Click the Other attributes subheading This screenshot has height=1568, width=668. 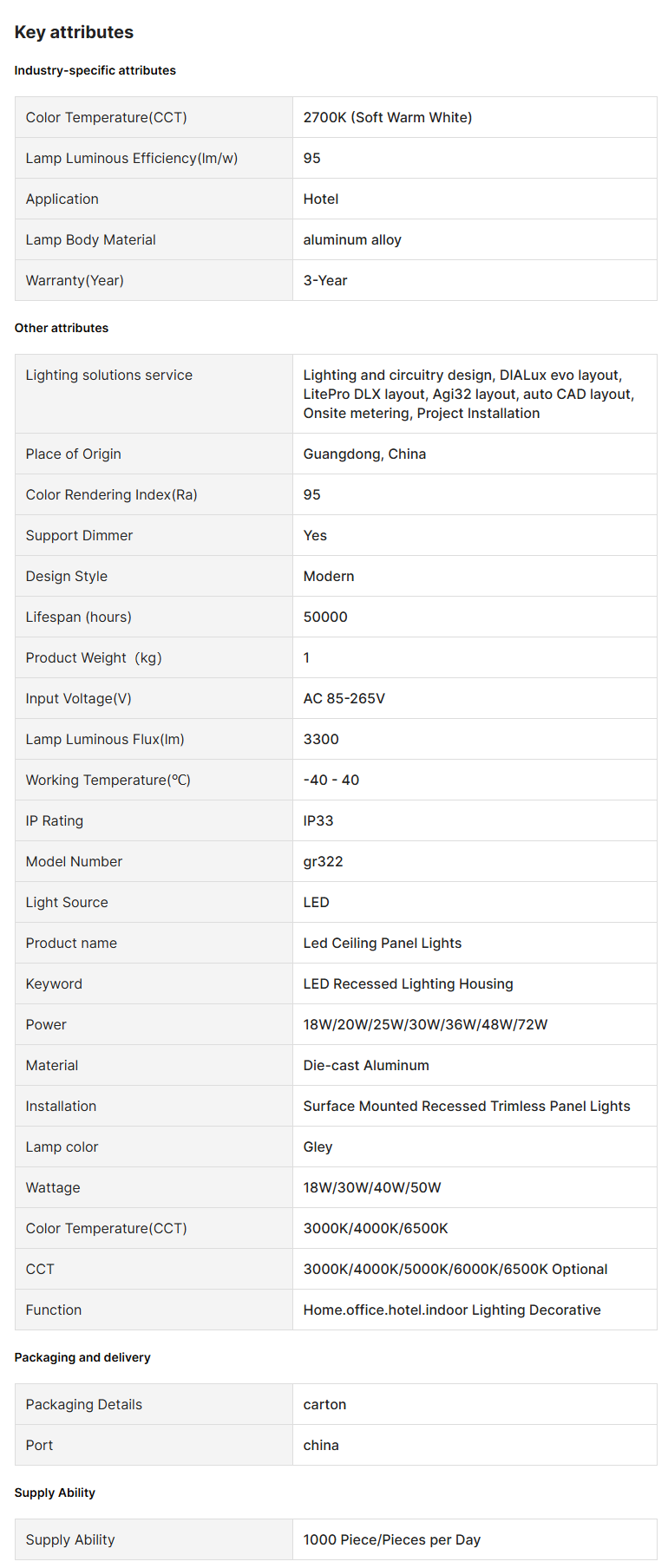tap(62, 328)
